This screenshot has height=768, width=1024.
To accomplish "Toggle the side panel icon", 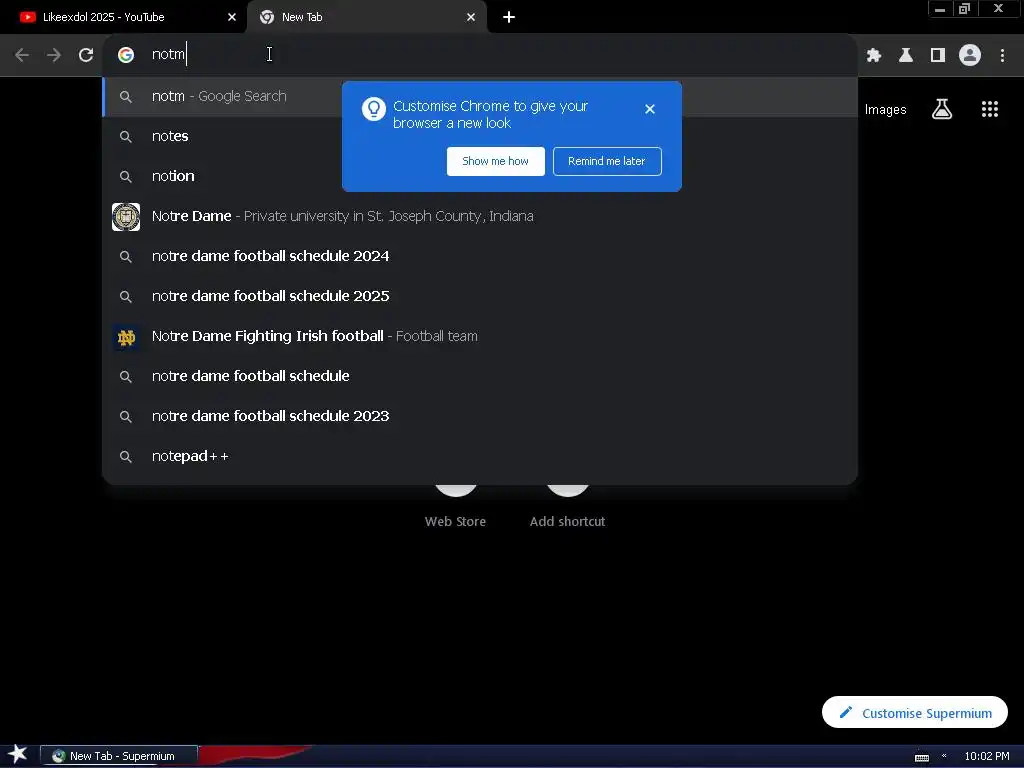I will (x=938, y=55).
